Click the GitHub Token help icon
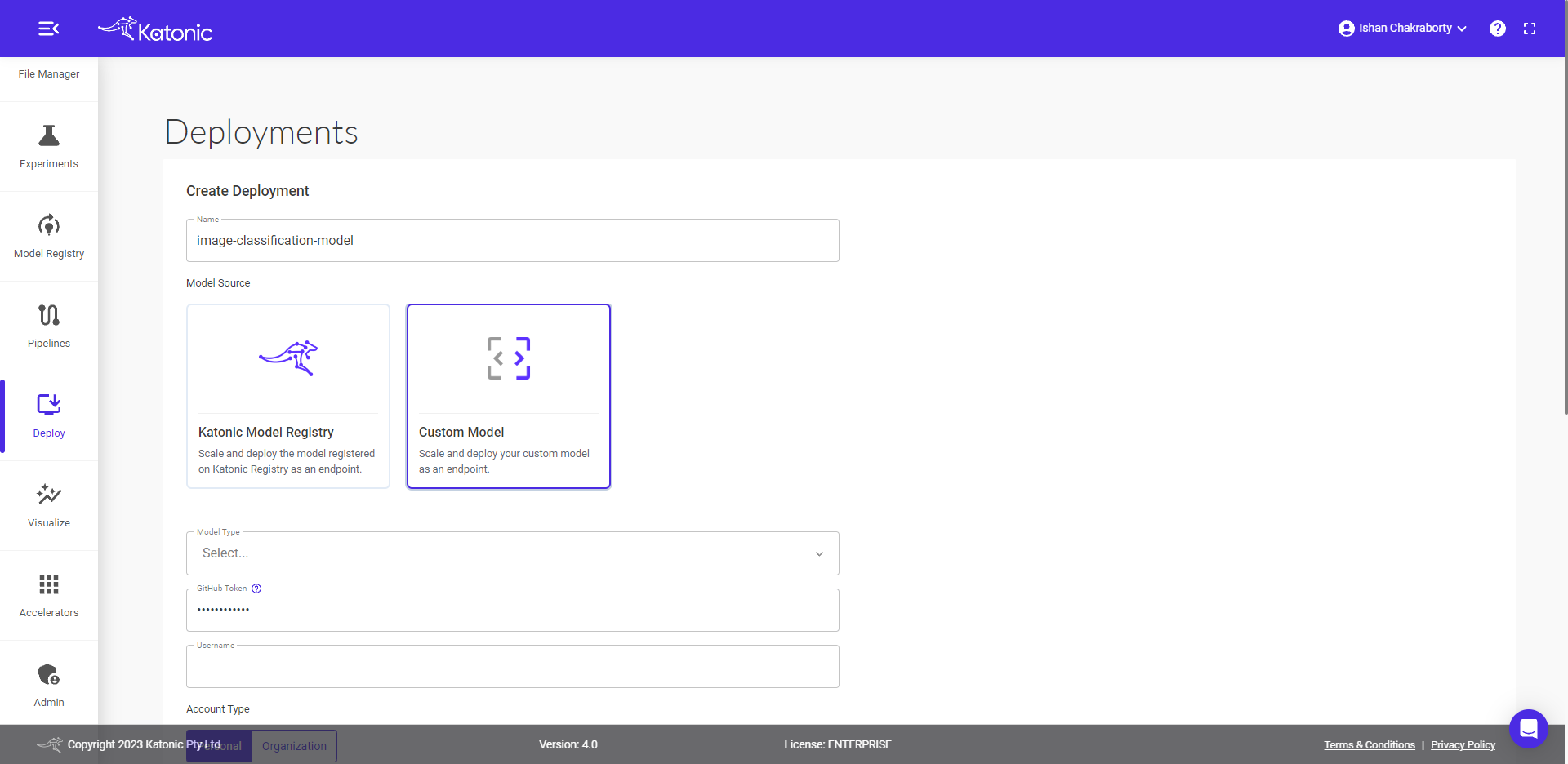1568x764 pixels. 256,589
